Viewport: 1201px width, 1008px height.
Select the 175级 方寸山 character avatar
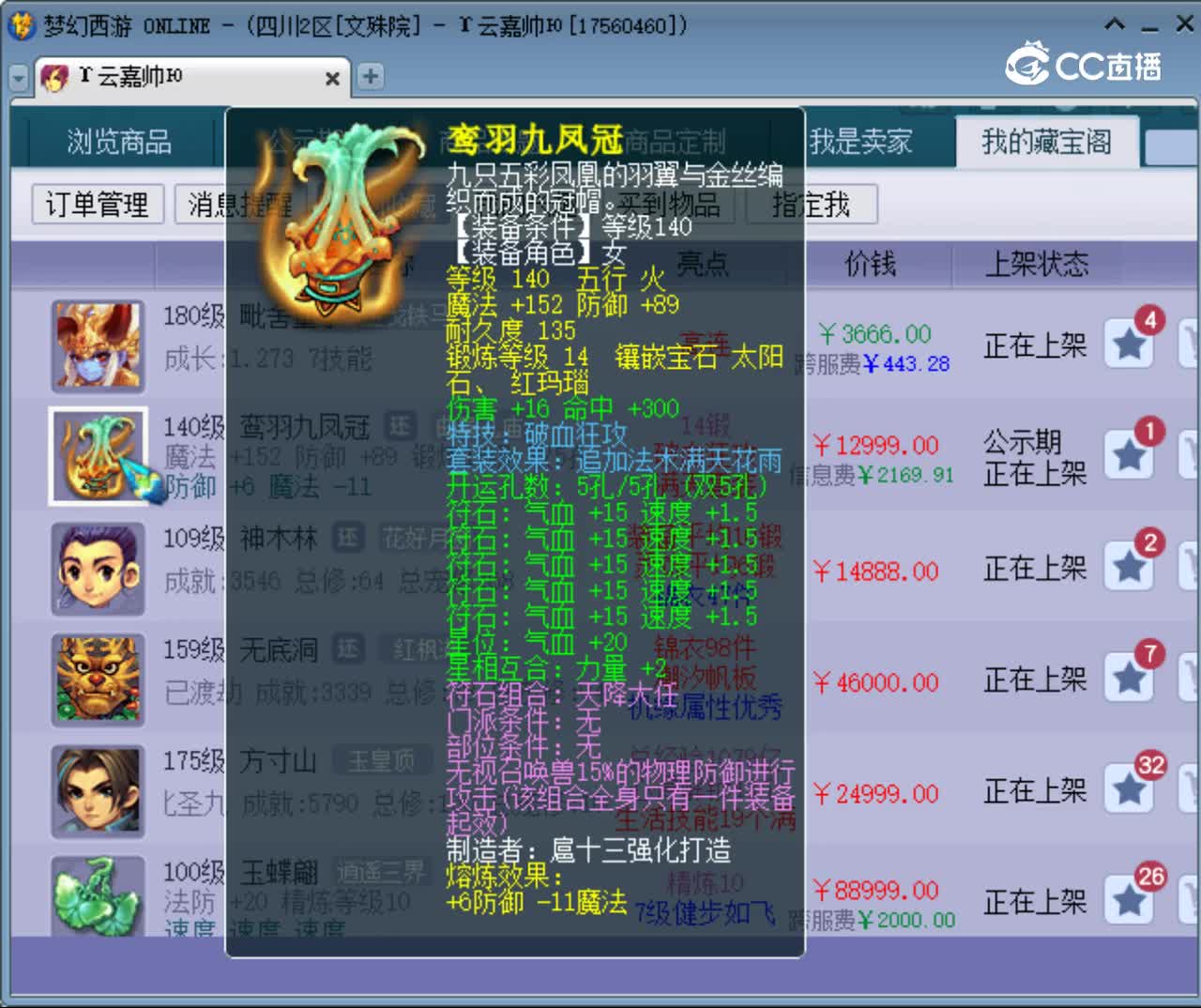(x=98, y=790)
